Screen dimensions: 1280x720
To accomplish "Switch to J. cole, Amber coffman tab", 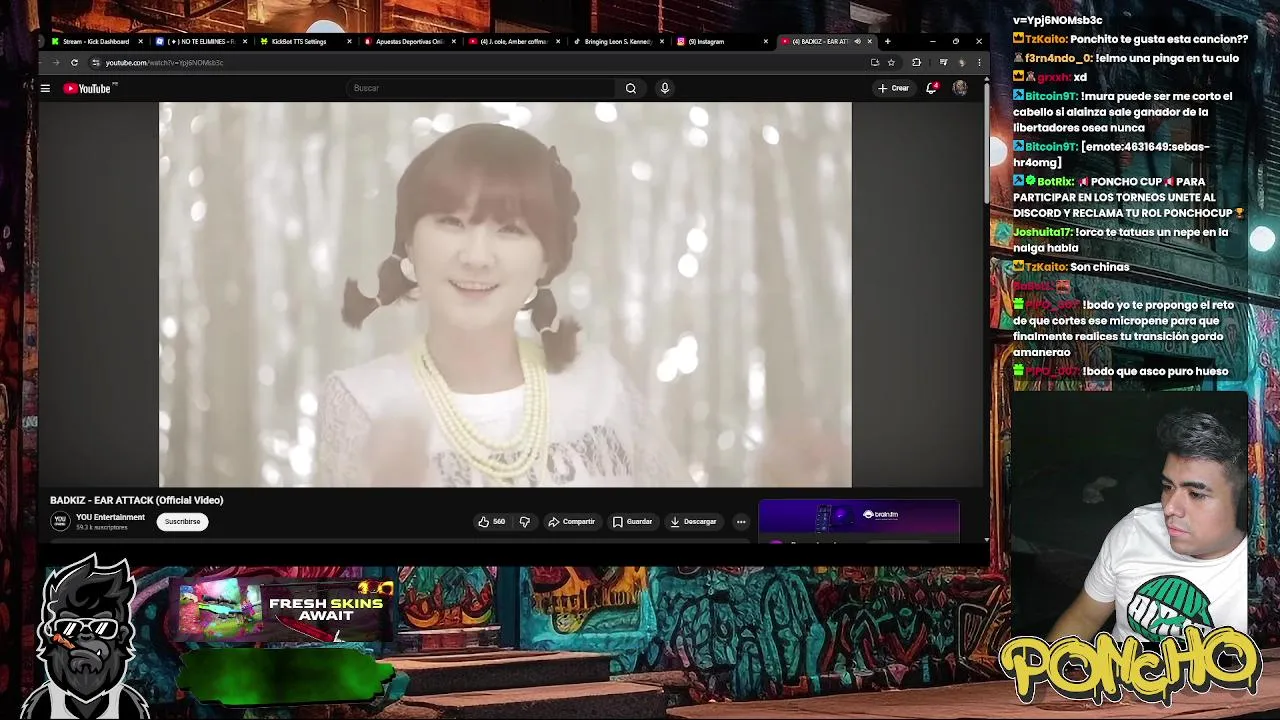I will [513, 41].
